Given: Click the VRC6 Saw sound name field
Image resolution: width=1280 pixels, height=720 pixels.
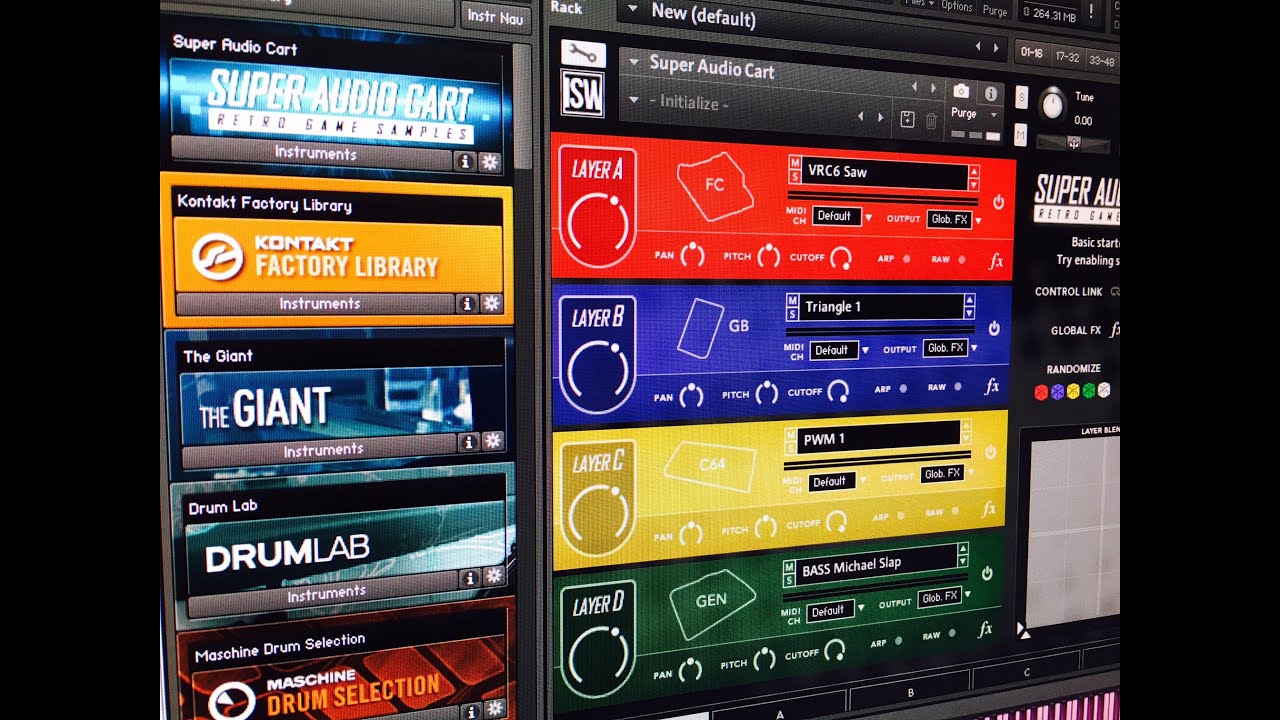Looking at the screenshot, I should (883, 172).
